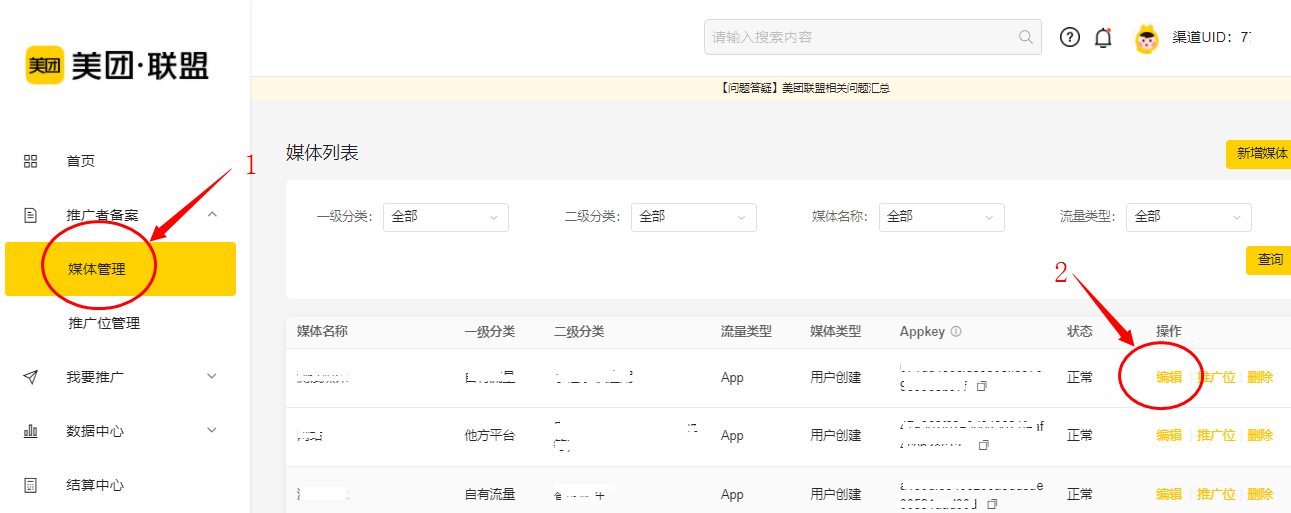
Task: Click the 媒体列表 heading
Action: tap(322, 153)
